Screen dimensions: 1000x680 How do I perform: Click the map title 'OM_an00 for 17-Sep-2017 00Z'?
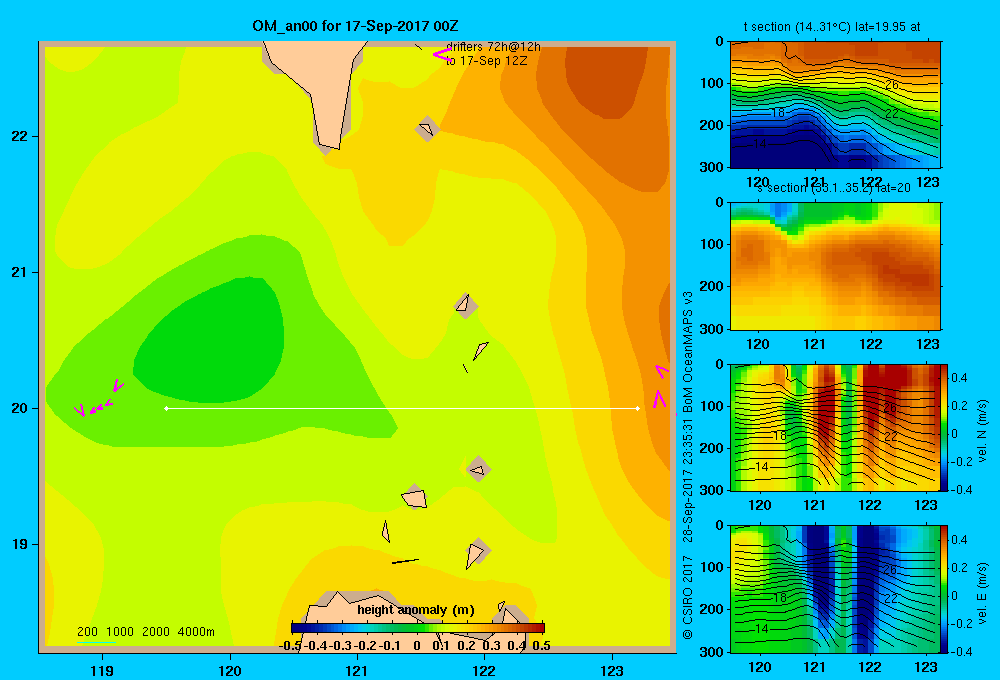point(355,26)
